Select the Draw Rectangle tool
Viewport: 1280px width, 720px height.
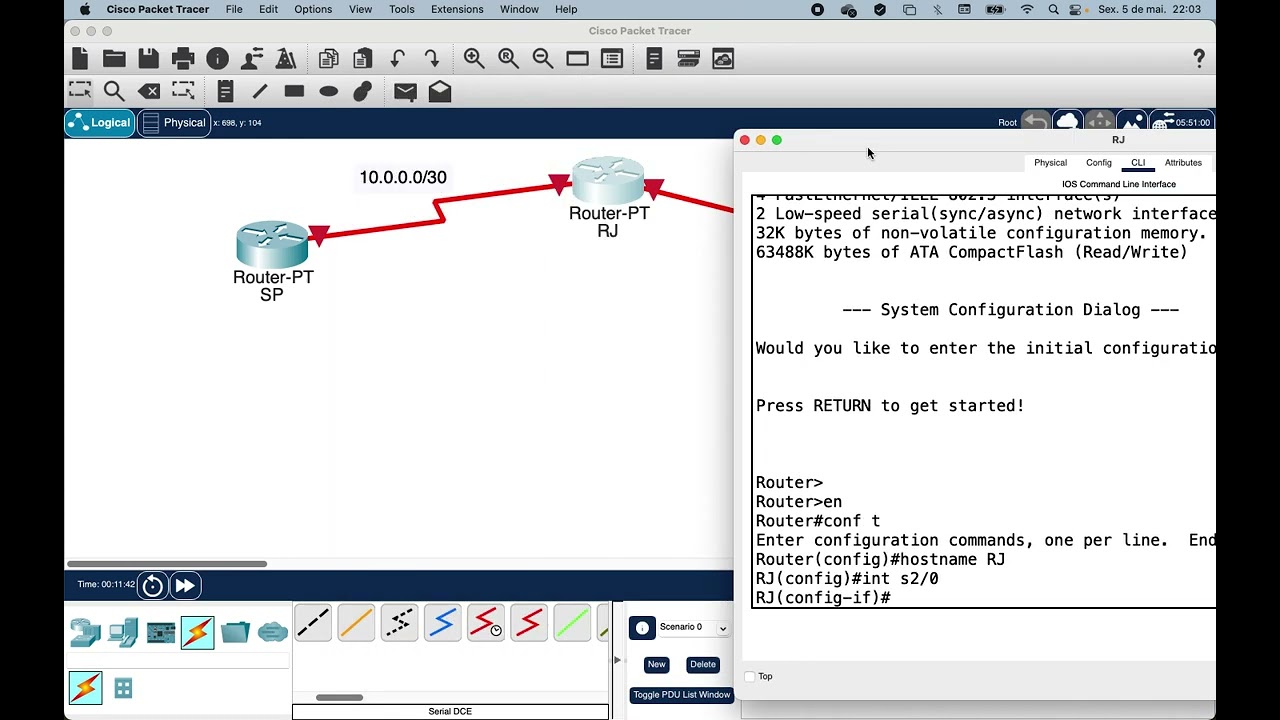click(x=294, y=91)
